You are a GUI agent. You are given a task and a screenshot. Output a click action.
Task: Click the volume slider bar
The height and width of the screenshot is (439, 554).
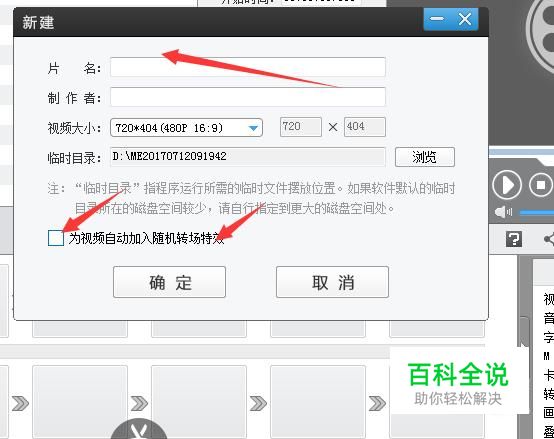[536, 213]
